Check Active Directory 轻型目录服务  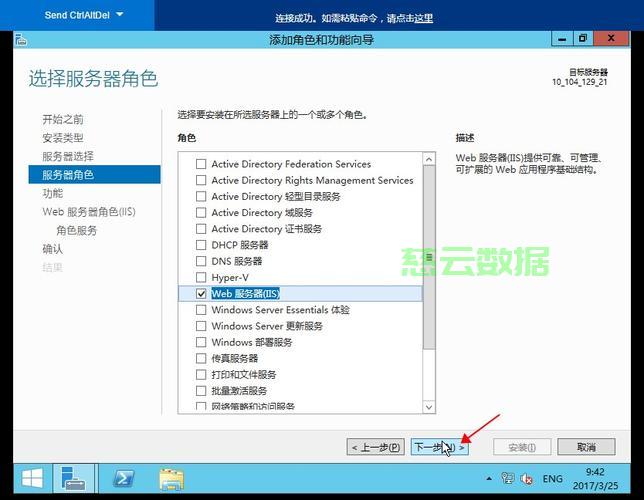201,196
